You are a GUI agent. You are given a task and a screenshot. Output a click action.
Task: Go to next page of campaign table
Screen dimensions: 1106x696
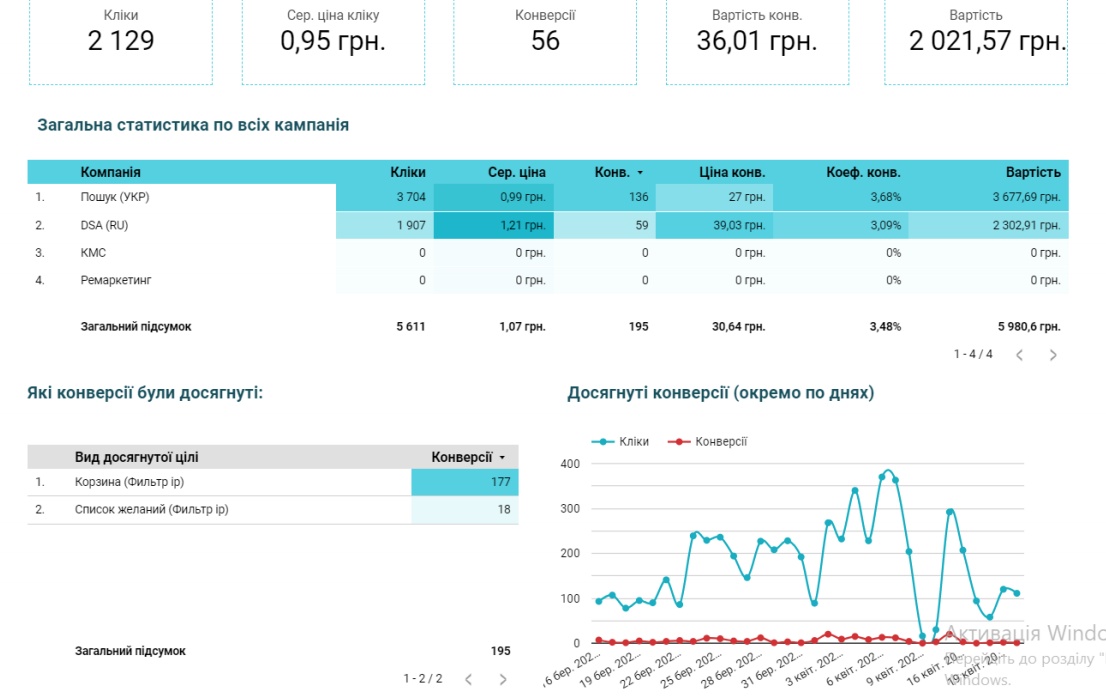1052,354
